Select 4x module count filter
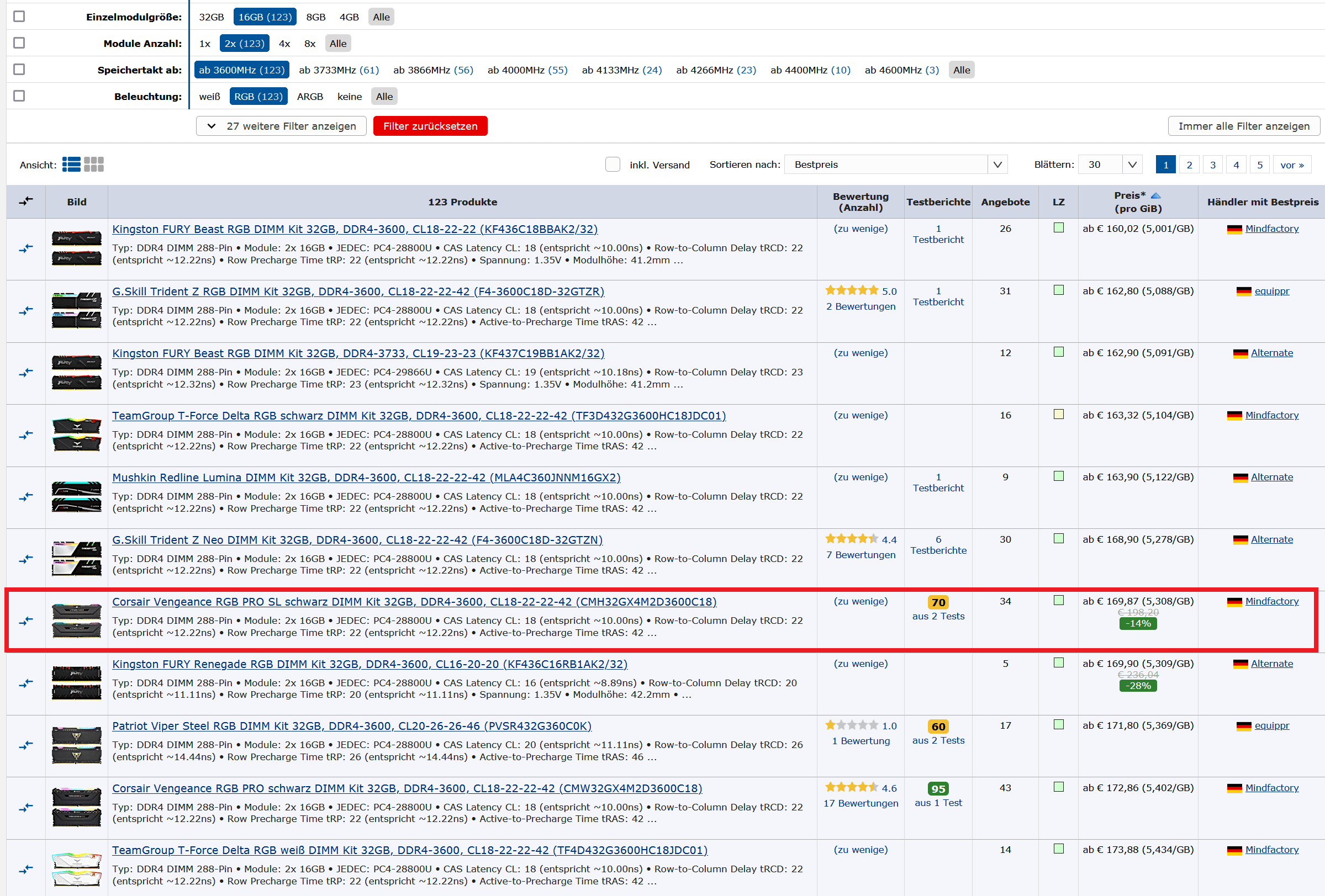1325x896 pixels. [x=284, y=43]
